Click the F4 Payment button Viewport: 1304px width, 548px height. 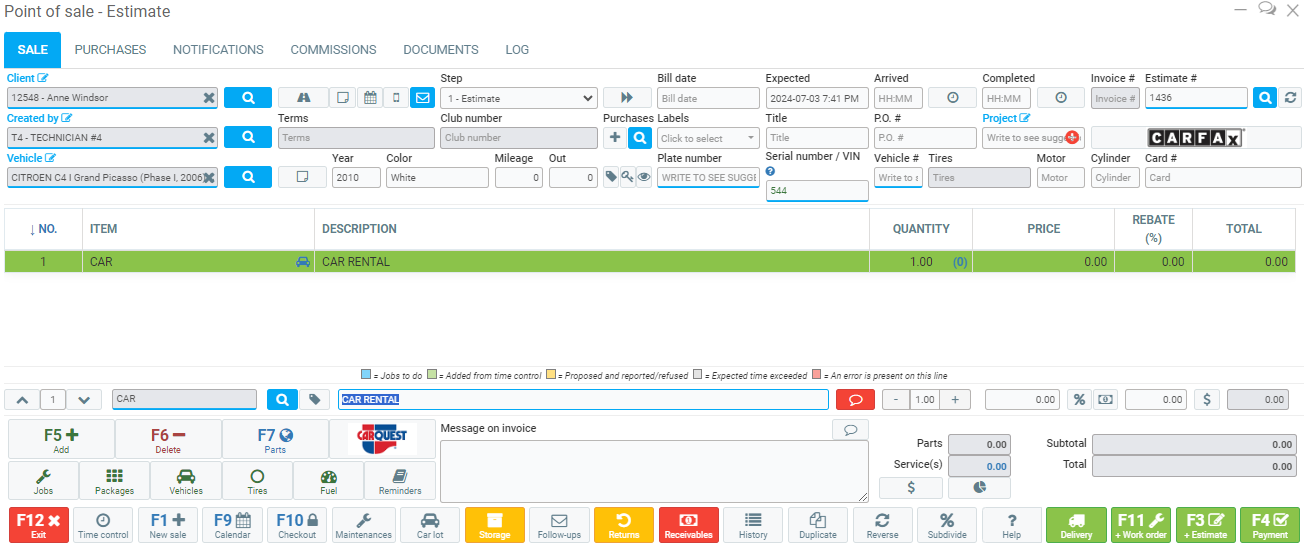(1269, 525)
